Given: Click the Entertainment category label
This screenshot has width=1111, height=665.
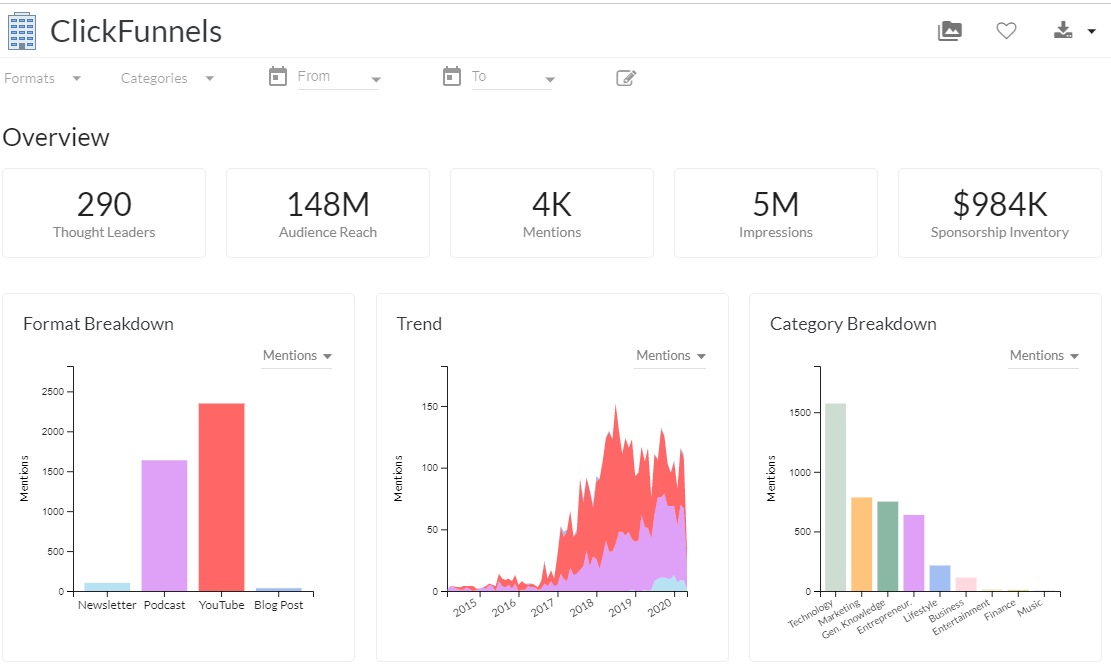Looking at the screenshot, I should 961,617.
